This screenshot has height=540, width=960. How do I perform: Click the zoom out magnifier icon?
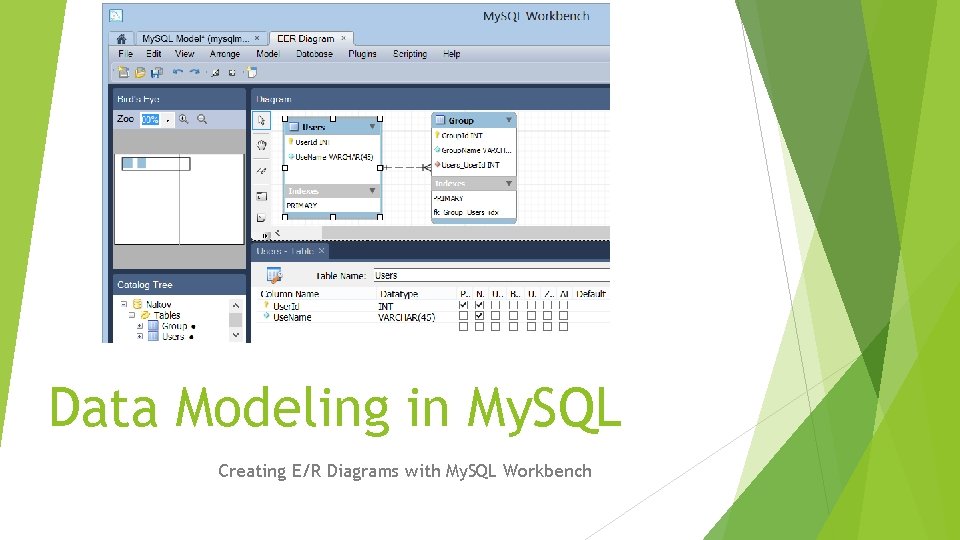click(x=202, y=119)
